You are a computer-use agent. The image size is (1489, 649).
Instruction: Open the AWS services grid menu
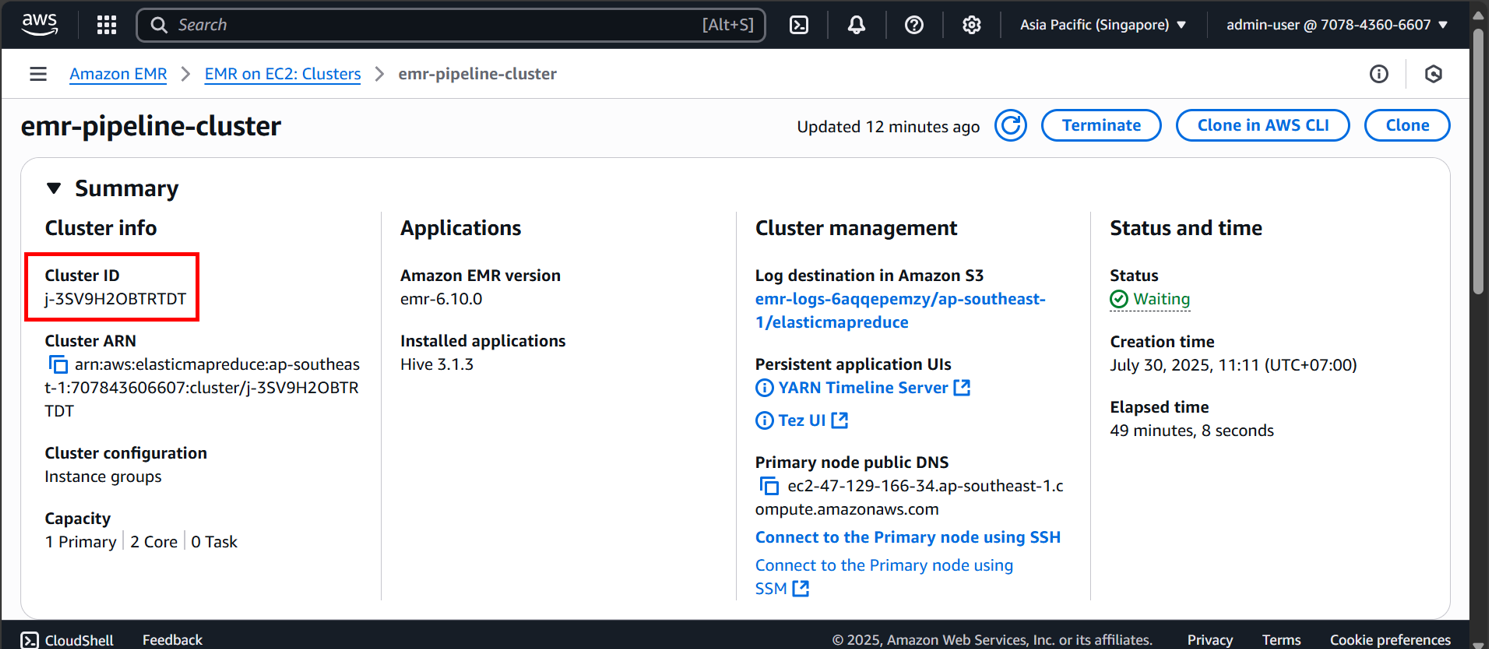coord(106,25)
